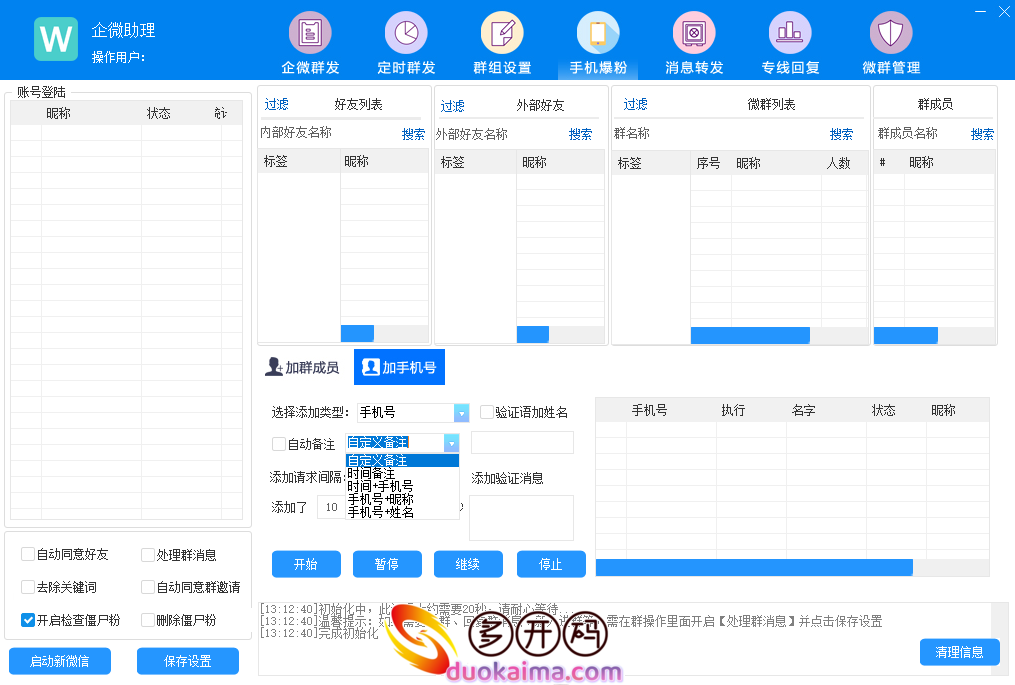Image resolution: width=1015 pixels, height=685 pixels.
Task: Click the 添加验证消息 text box
Action: coord(521,518)
